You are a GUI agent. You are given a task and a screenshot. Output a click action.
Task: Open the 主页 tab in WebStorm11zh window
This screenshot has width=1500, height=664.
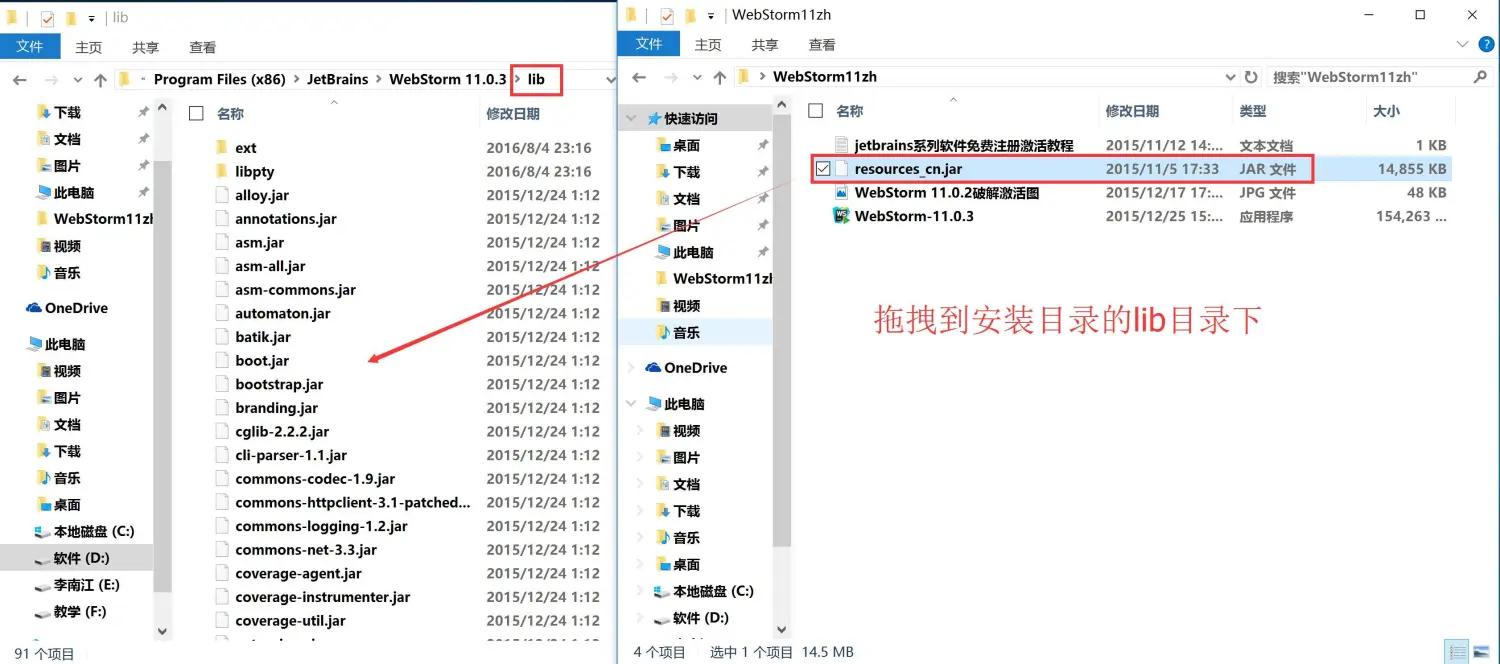pyautogui.click(x=708, y=45)
